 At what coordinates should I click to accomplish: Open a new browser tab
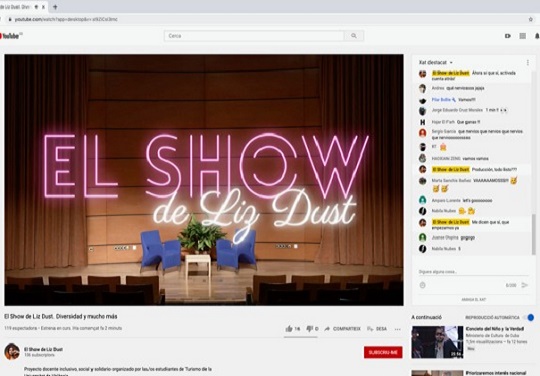(55, 7)
